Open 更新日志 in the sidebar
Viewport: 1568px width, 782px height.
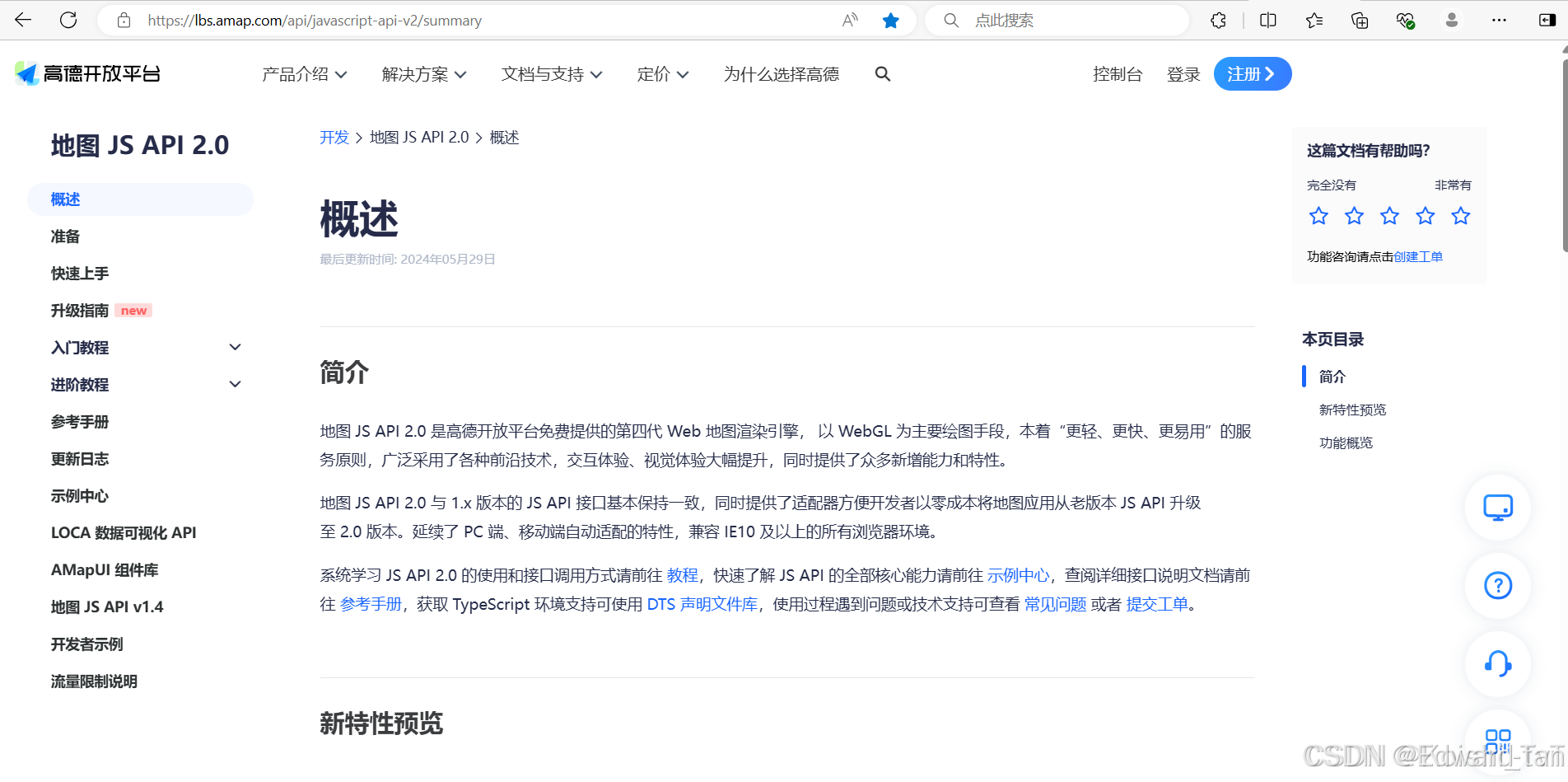tap(80, 459)
